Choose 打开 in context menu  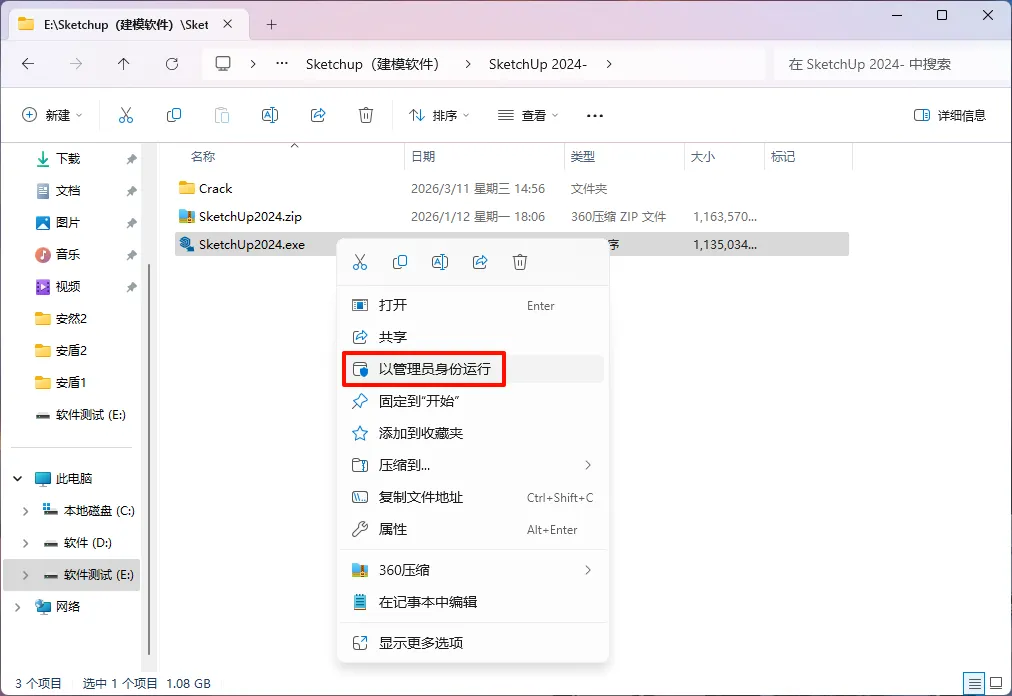coord(473,305)
